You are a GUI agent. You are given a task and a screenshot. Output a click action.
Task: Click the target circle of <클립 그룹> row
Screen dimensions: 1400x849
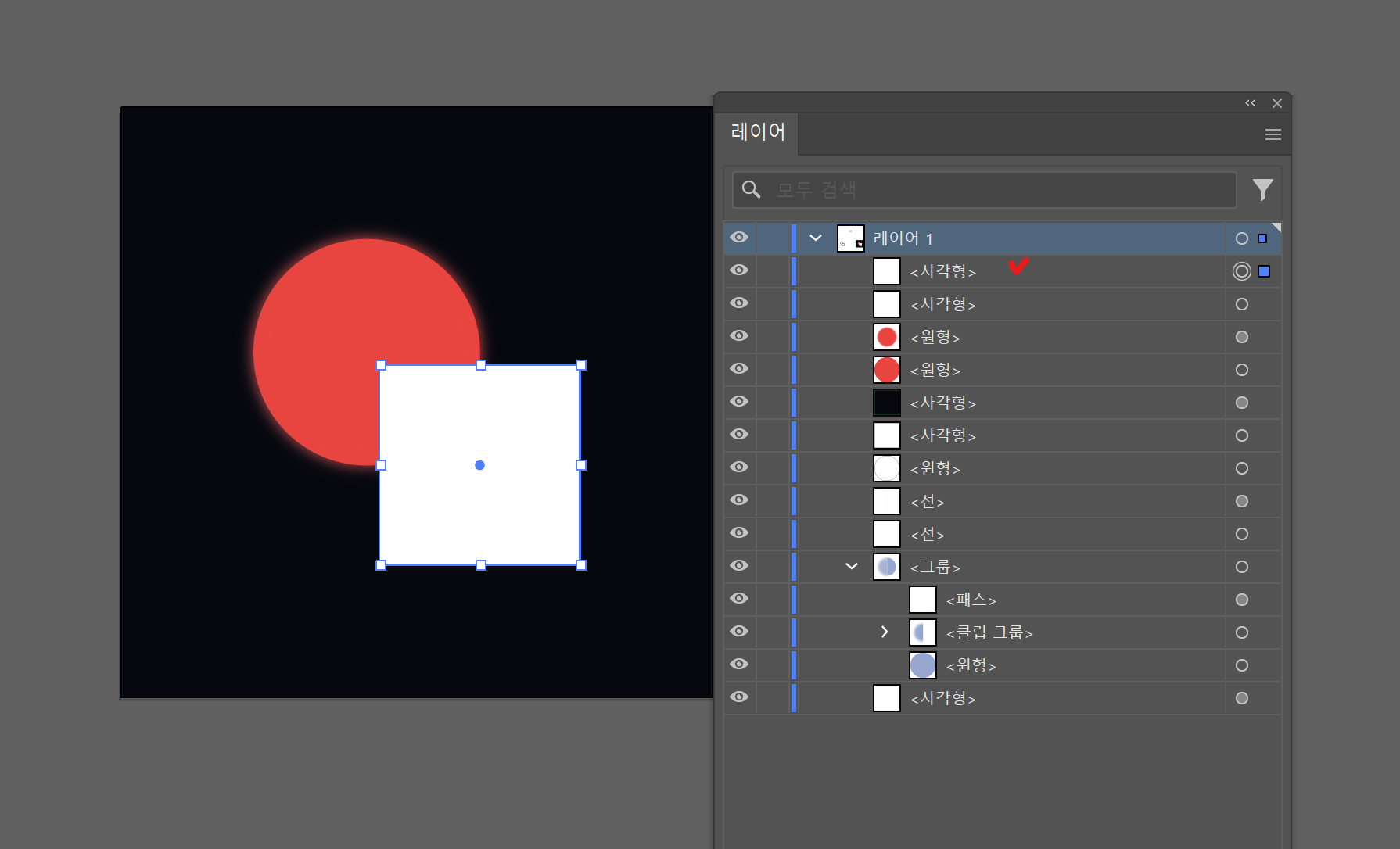[1242, 632]
